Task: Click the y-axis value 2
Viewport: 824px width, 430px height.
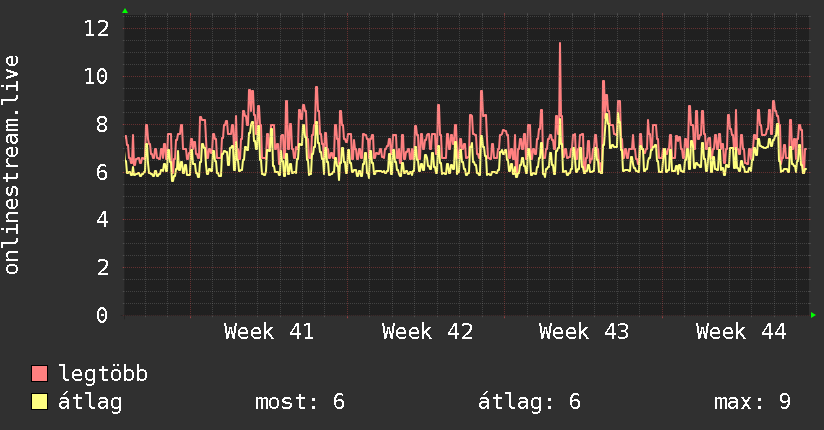Action: (x=102, y=268)
